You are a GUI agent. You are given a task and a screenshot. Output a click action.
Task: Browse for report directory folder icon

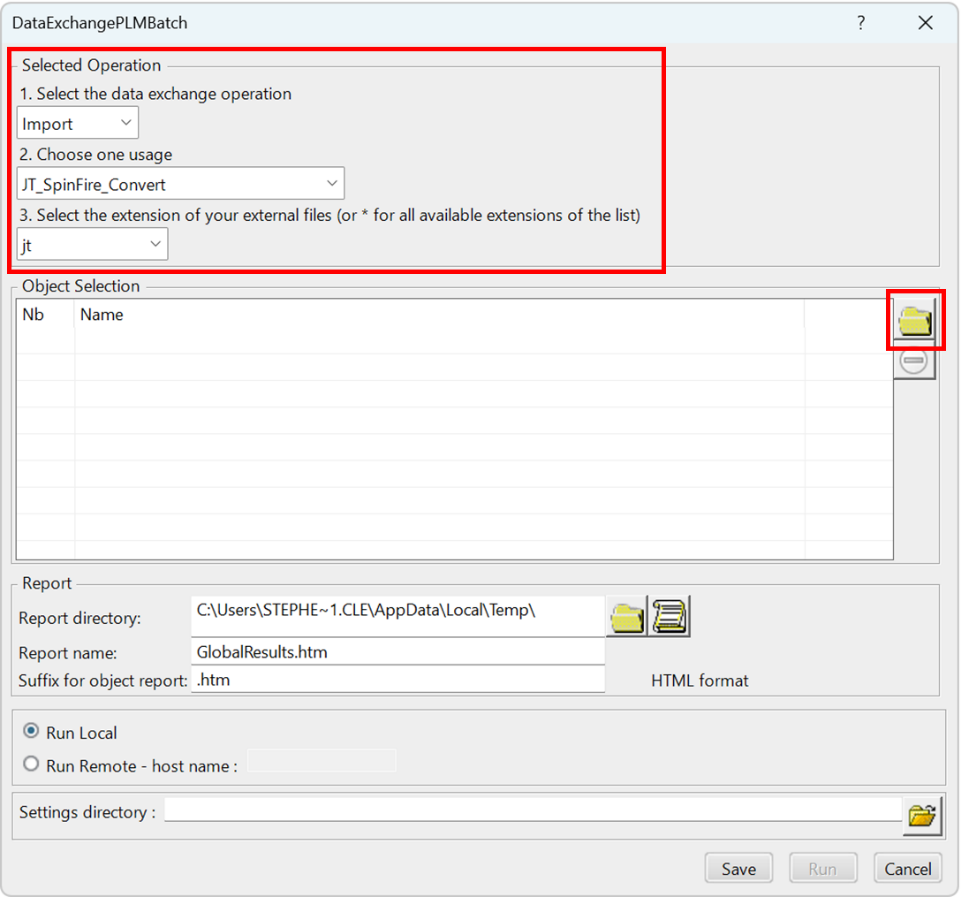pos(626,616)
